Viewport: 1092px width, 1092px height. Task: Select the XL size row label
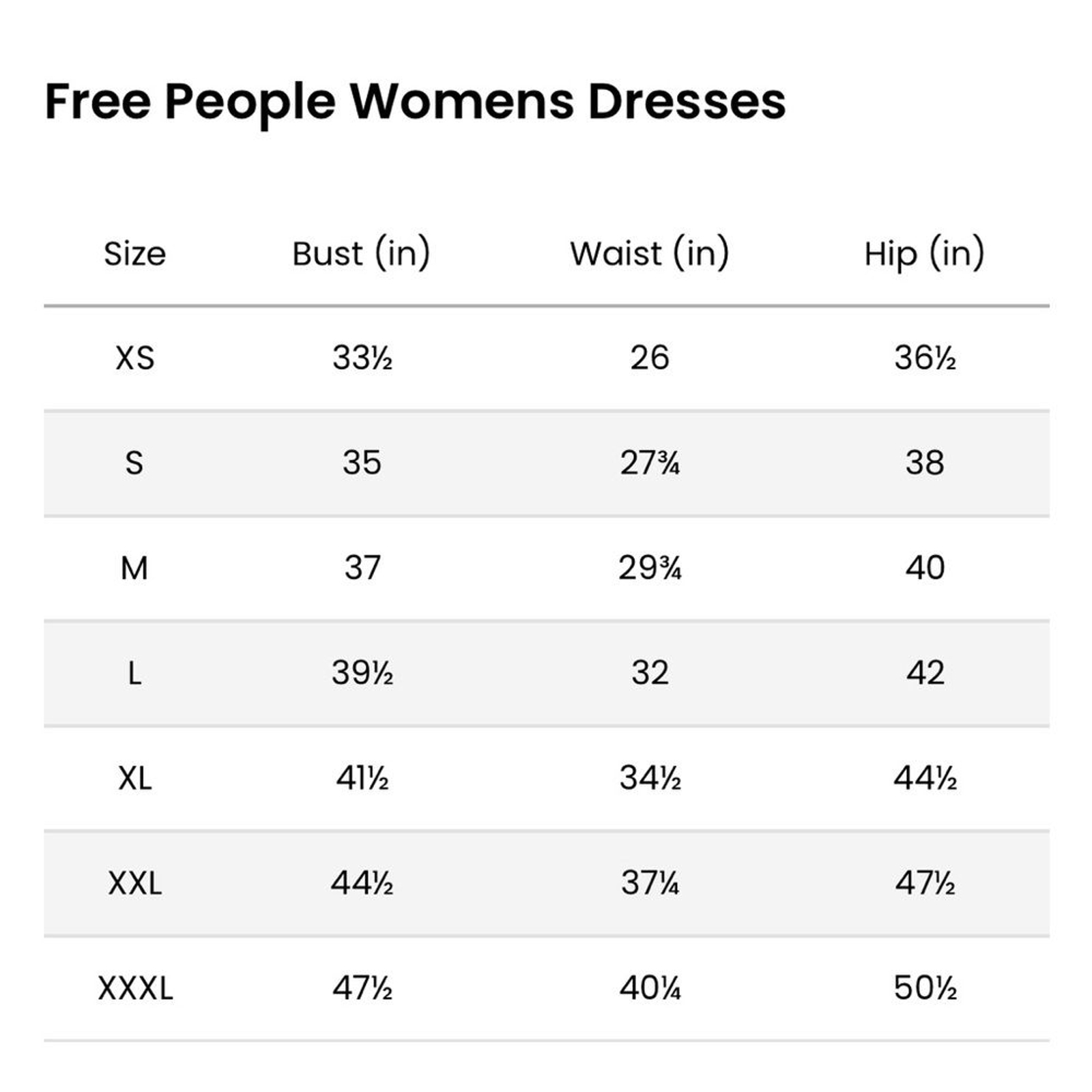tap(134, 779)
